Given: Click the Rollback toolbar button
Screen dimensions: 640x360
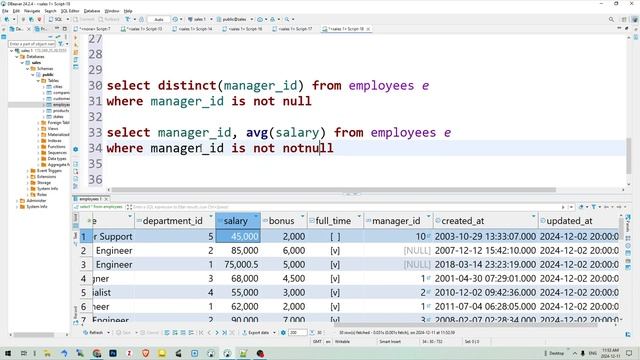Looking at the screenshot, I should tap(109, 19).
